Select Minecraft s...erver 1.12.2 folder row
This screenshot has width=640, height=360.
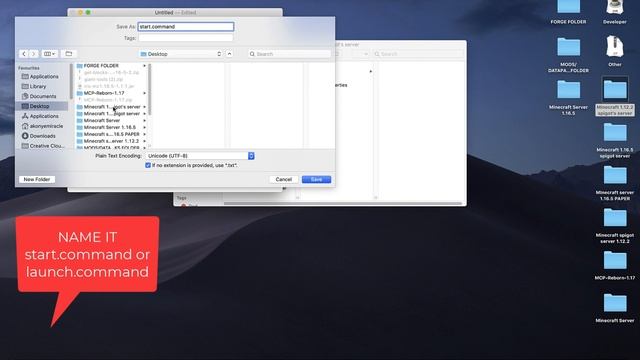point(111,141)
